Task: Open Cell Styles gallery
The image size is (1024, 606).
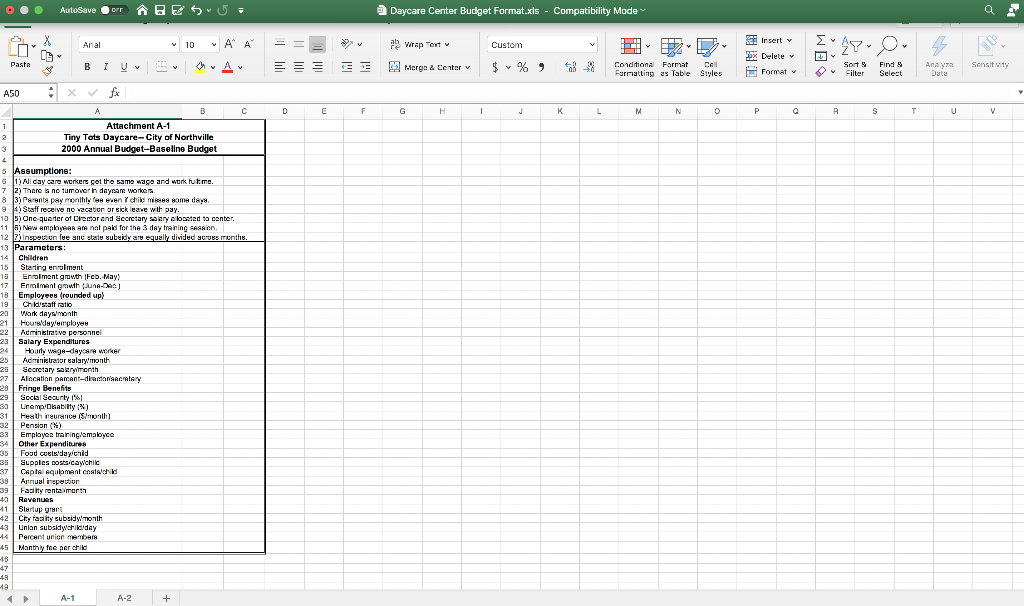Action: [711, 56]
